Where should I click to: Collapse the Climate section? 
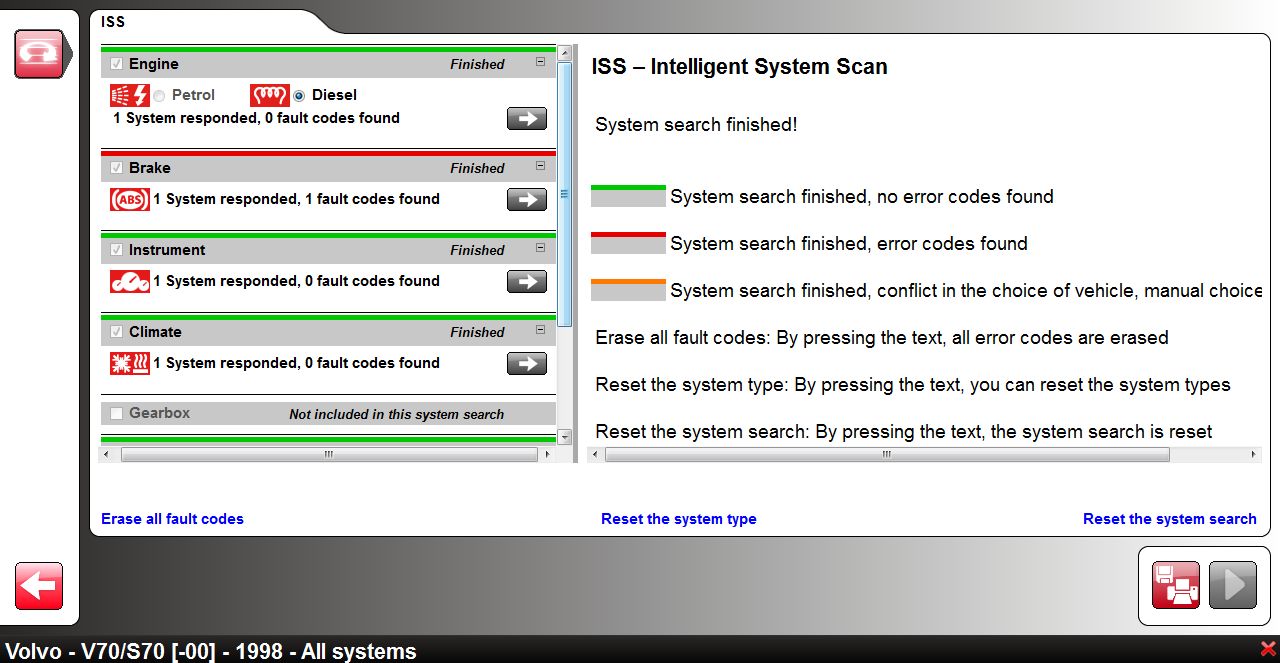point(541,330)
